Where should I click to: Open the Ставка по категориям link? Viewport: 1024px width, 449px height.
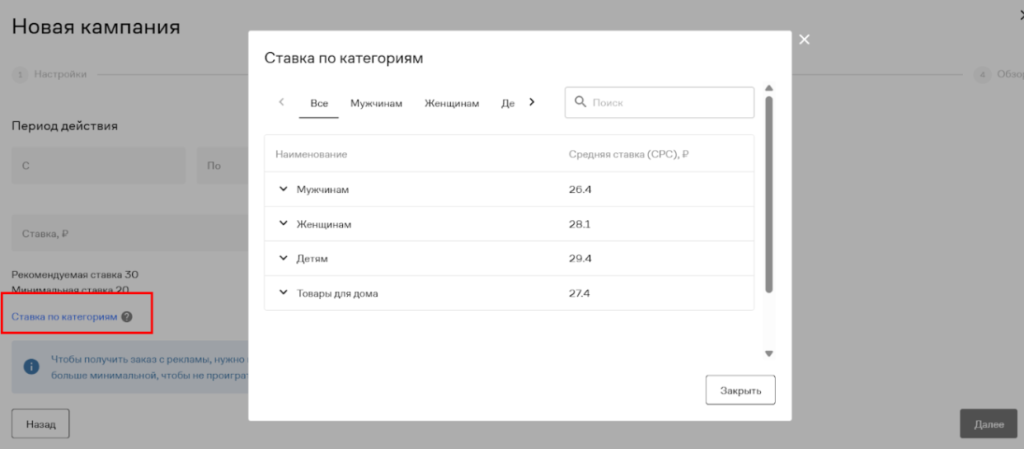pyautogui.click(x=64, y=316)
